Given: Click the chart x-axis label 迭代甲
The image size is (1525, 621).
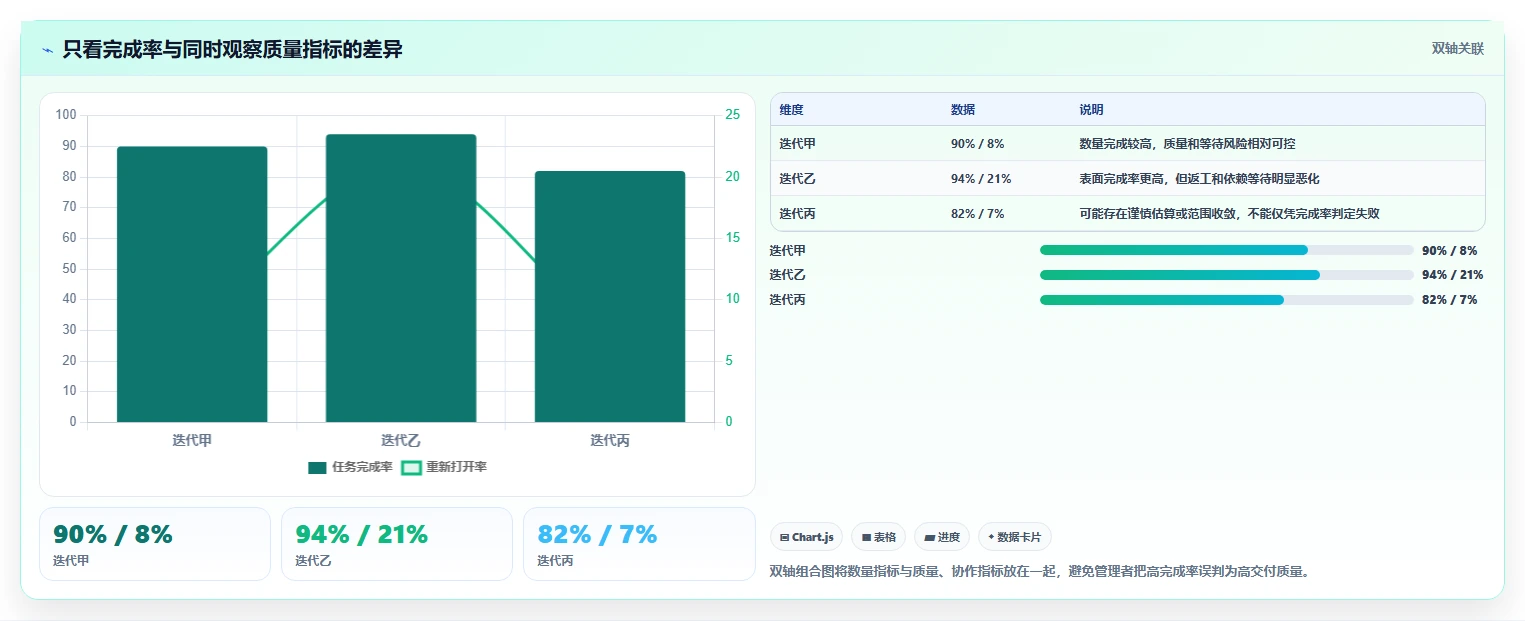Looking at the screenshot, I should point(192,440).
